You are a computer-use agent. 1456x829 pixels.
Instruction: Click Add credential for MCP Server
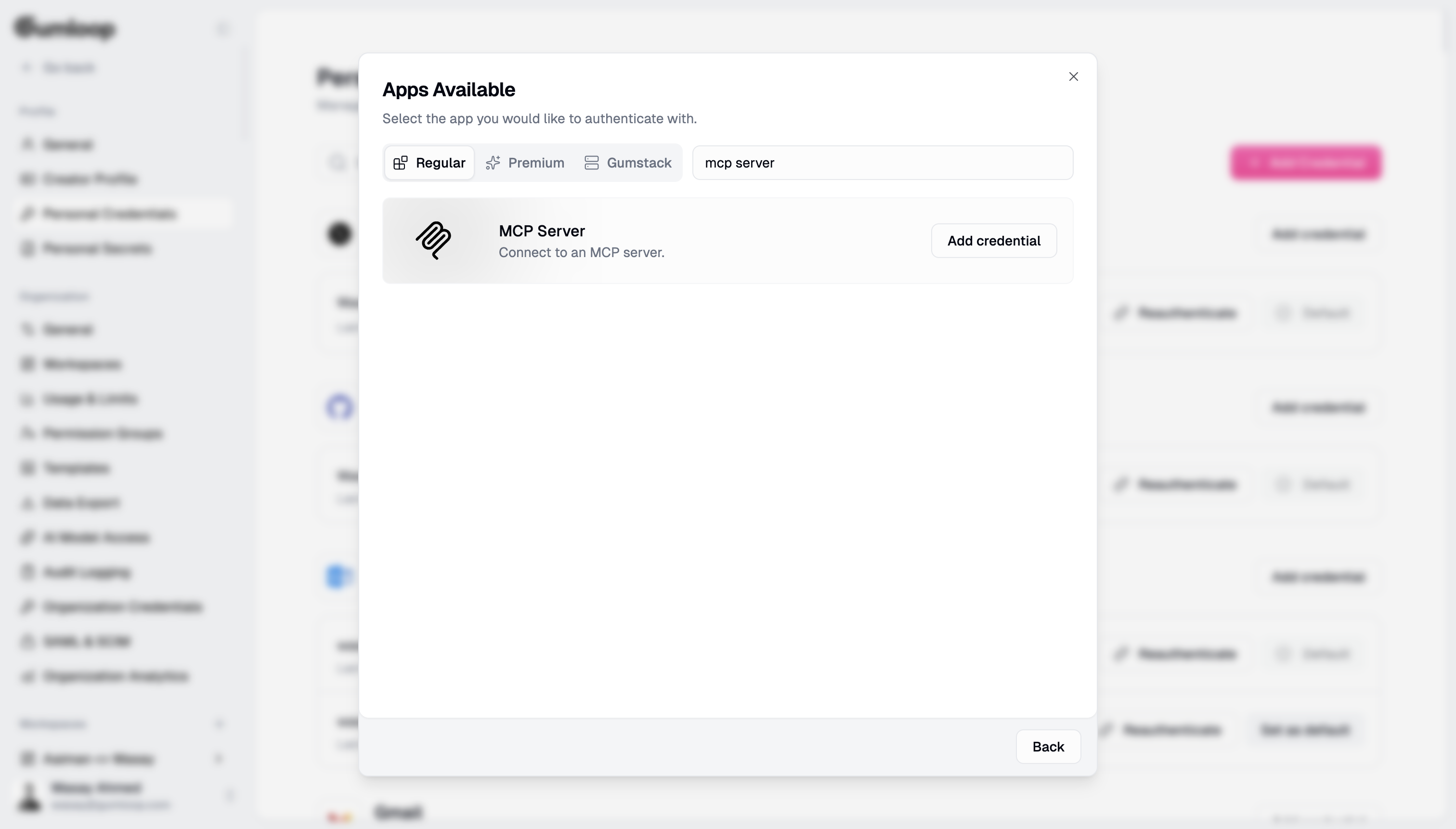[x=993, y=240]
